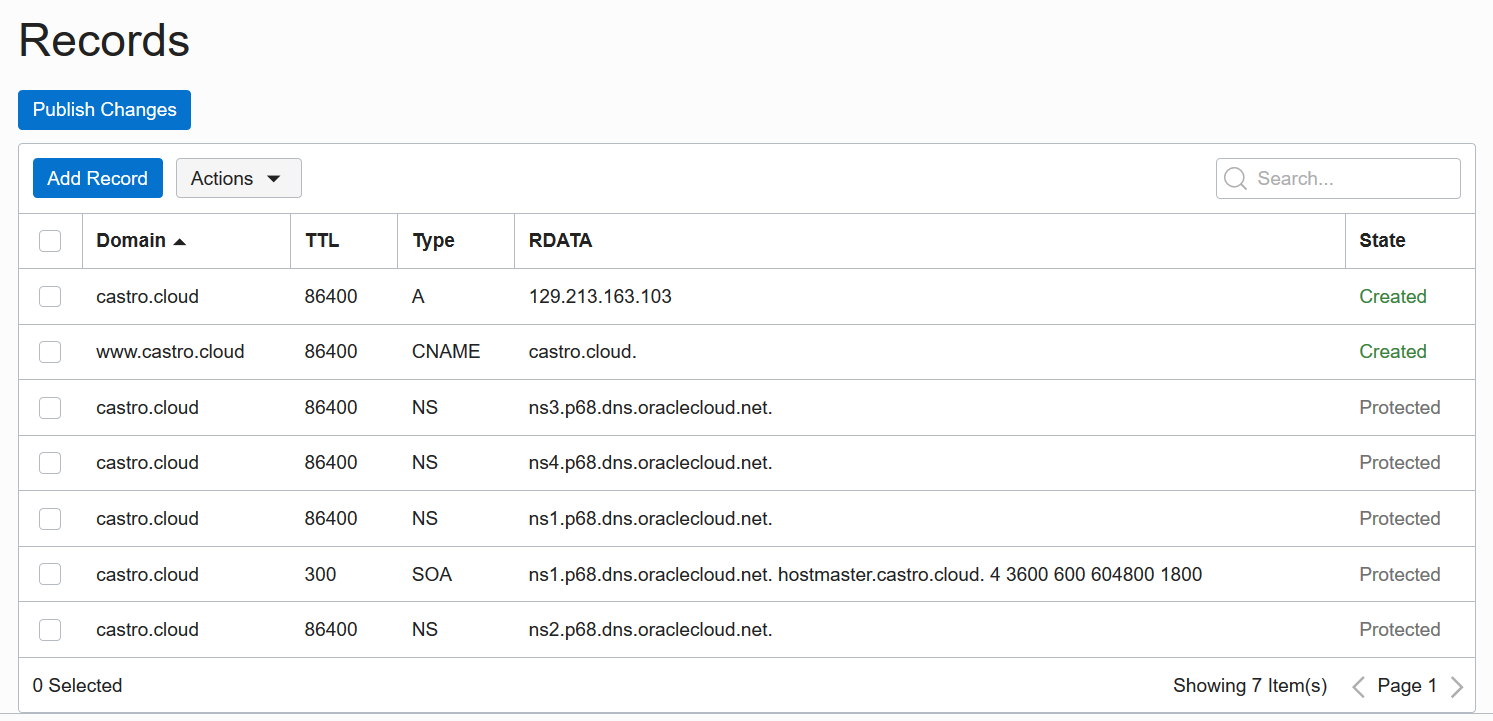Click the Type column header
Viewport: 1493px width, 721px height.
tap(433, 241)
